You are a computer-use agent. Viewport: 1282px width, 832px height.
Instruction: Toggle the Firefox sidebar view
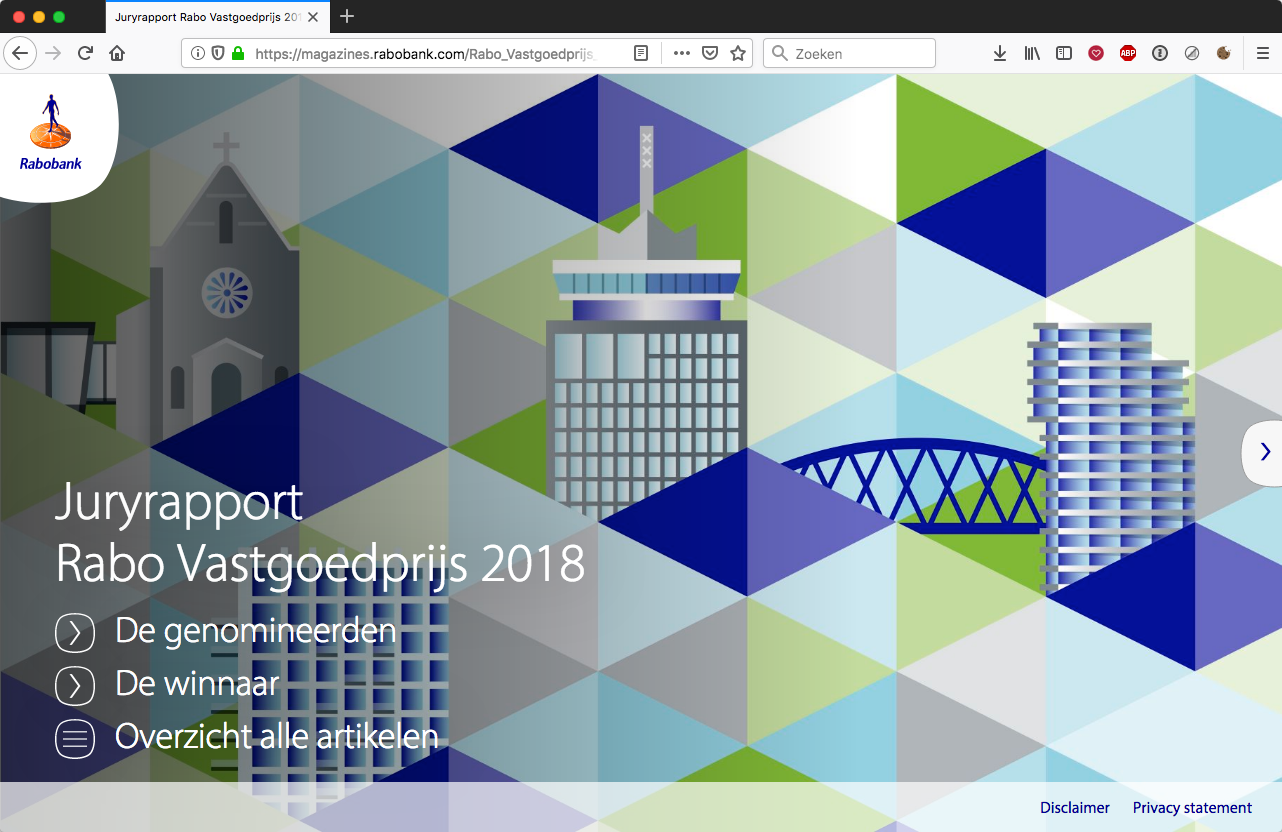click(x=1064, y=54)
